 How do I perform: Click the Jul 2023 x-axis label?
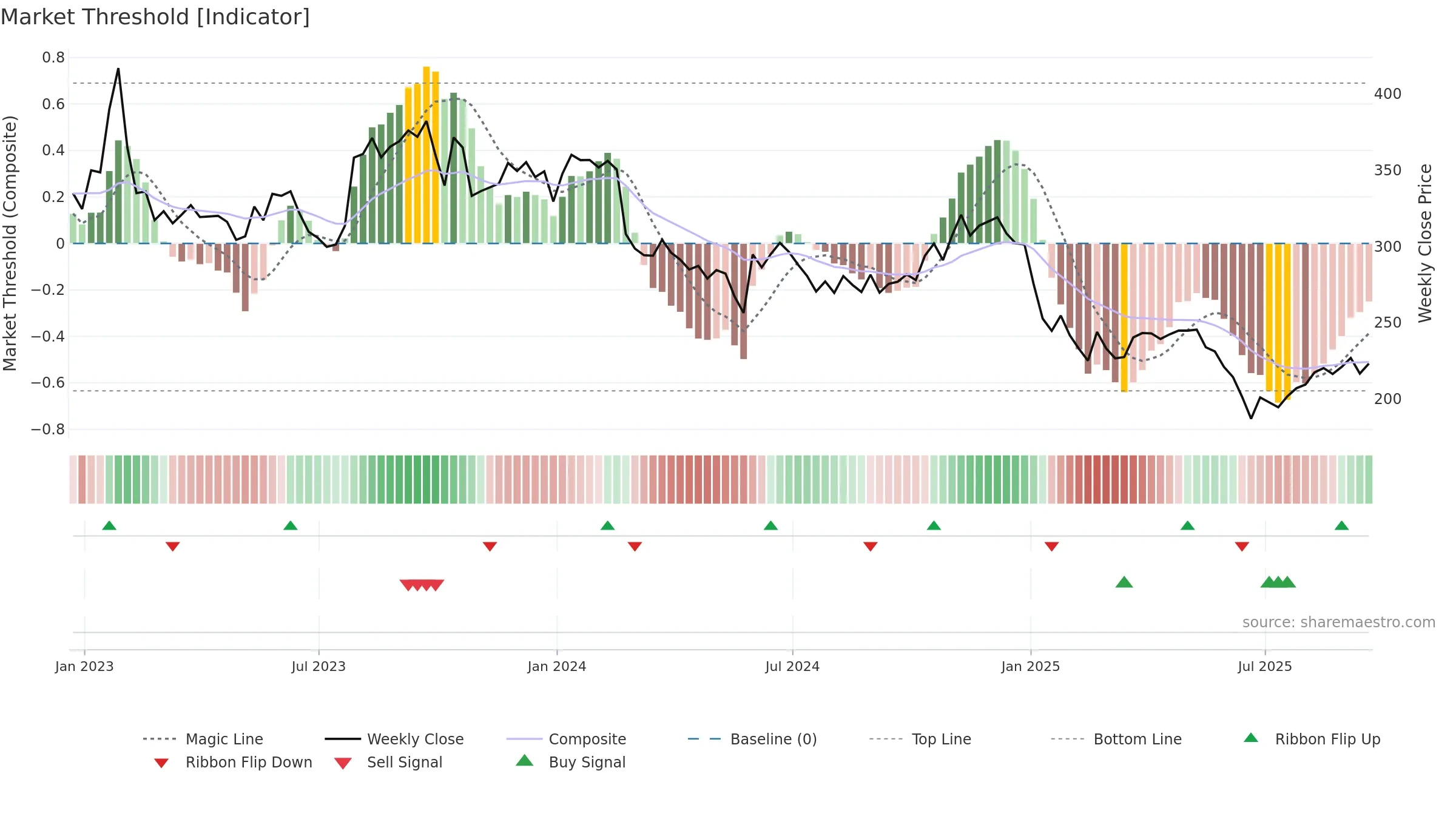318,666
